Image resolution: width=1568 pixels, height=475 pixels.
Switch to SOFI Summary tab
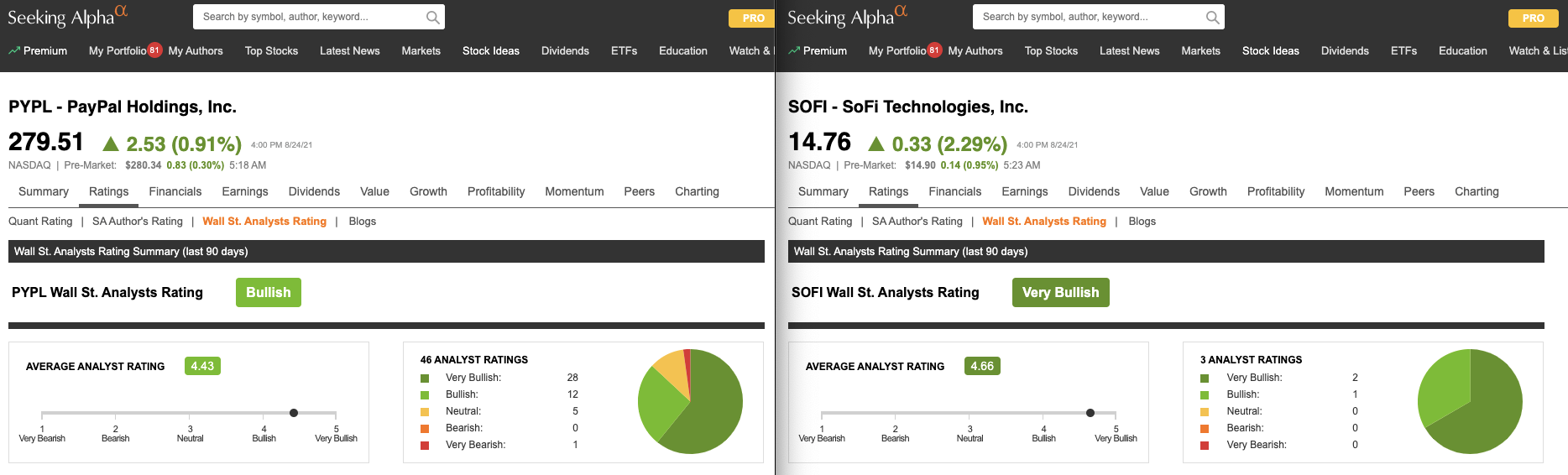click(x=823, y=191)
